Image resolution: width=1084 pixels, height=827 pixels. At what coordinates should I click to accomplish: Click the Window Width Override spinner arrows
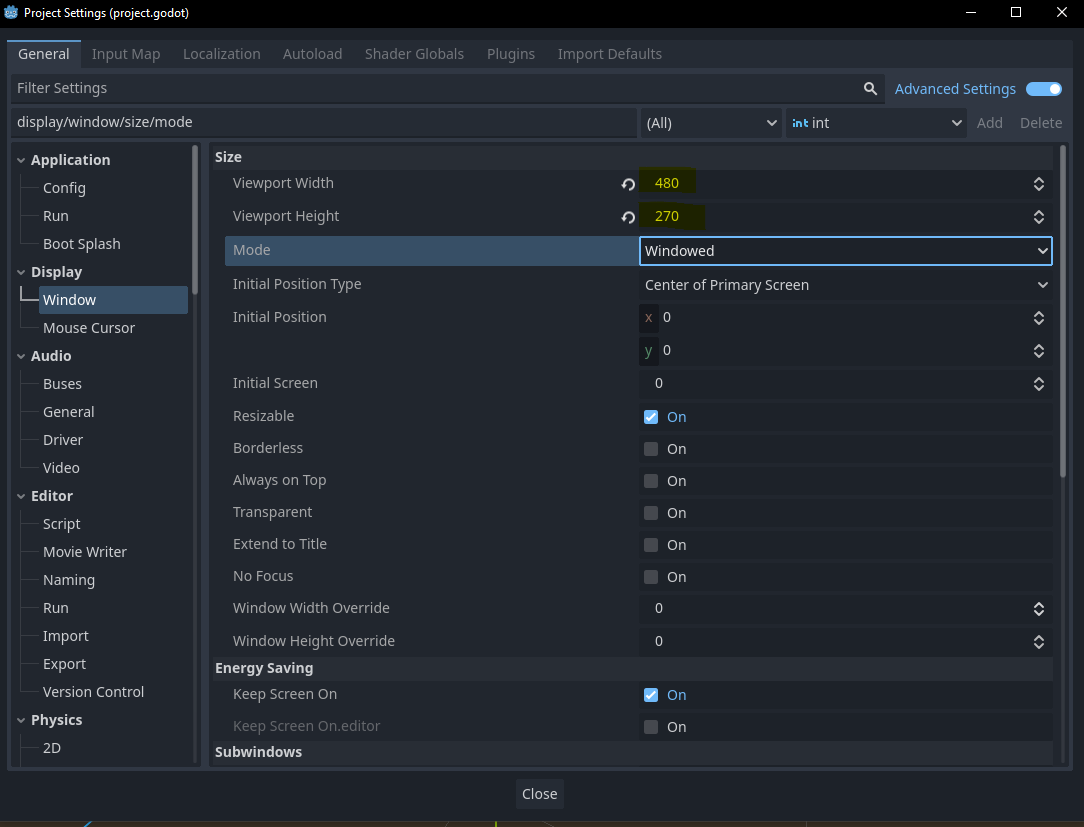point(1039,609)
